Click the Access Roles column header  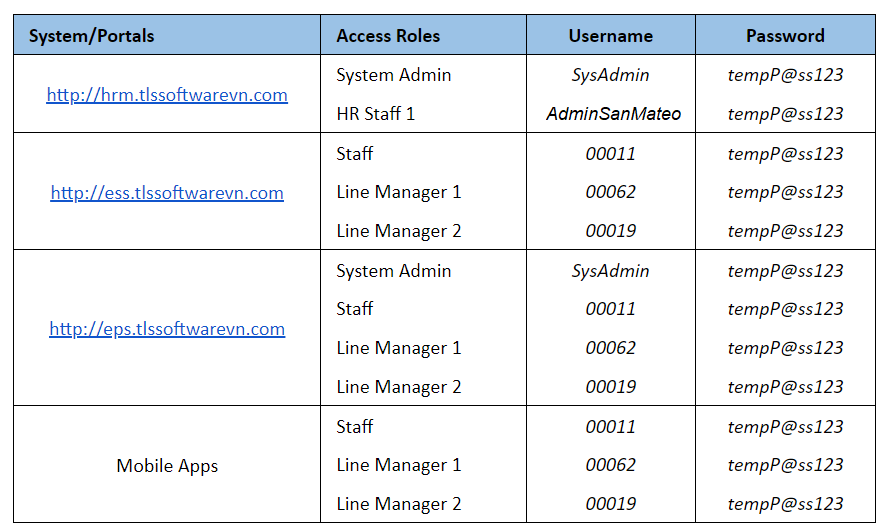point(388,36)
